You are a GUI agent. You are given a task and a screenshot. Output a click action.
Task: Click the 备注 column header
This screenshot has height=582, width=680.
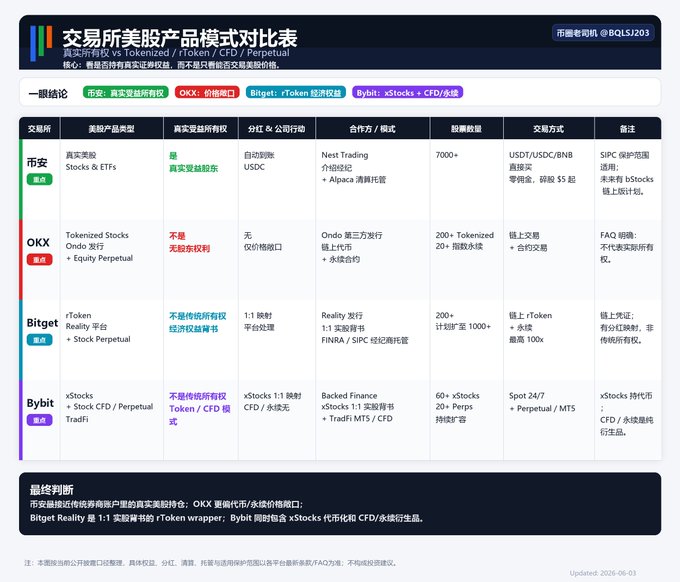tap(628, 129)
